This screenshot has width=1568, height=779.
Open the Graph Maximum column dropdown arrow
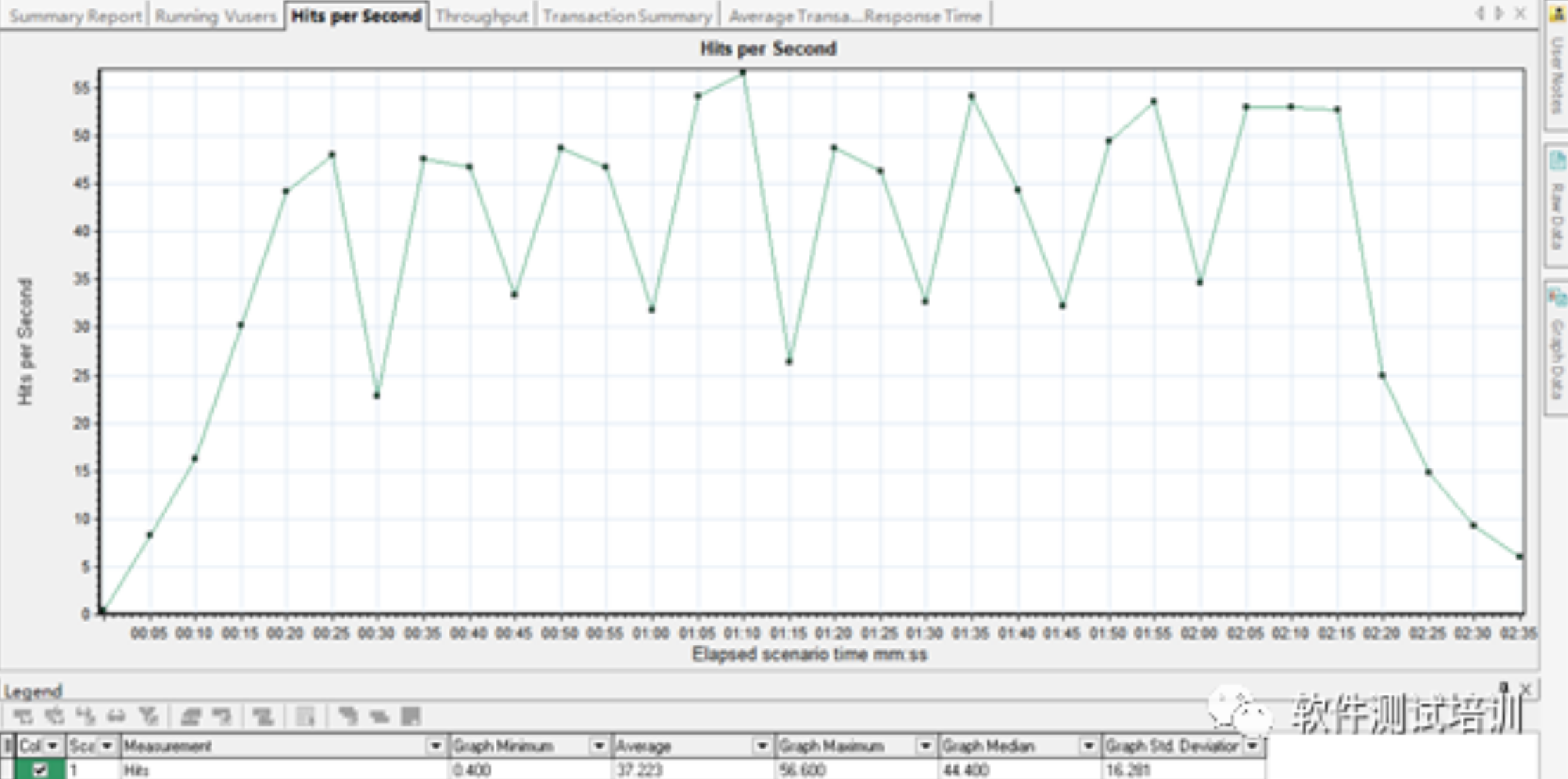pyautogui.click(x=925, y=746)
